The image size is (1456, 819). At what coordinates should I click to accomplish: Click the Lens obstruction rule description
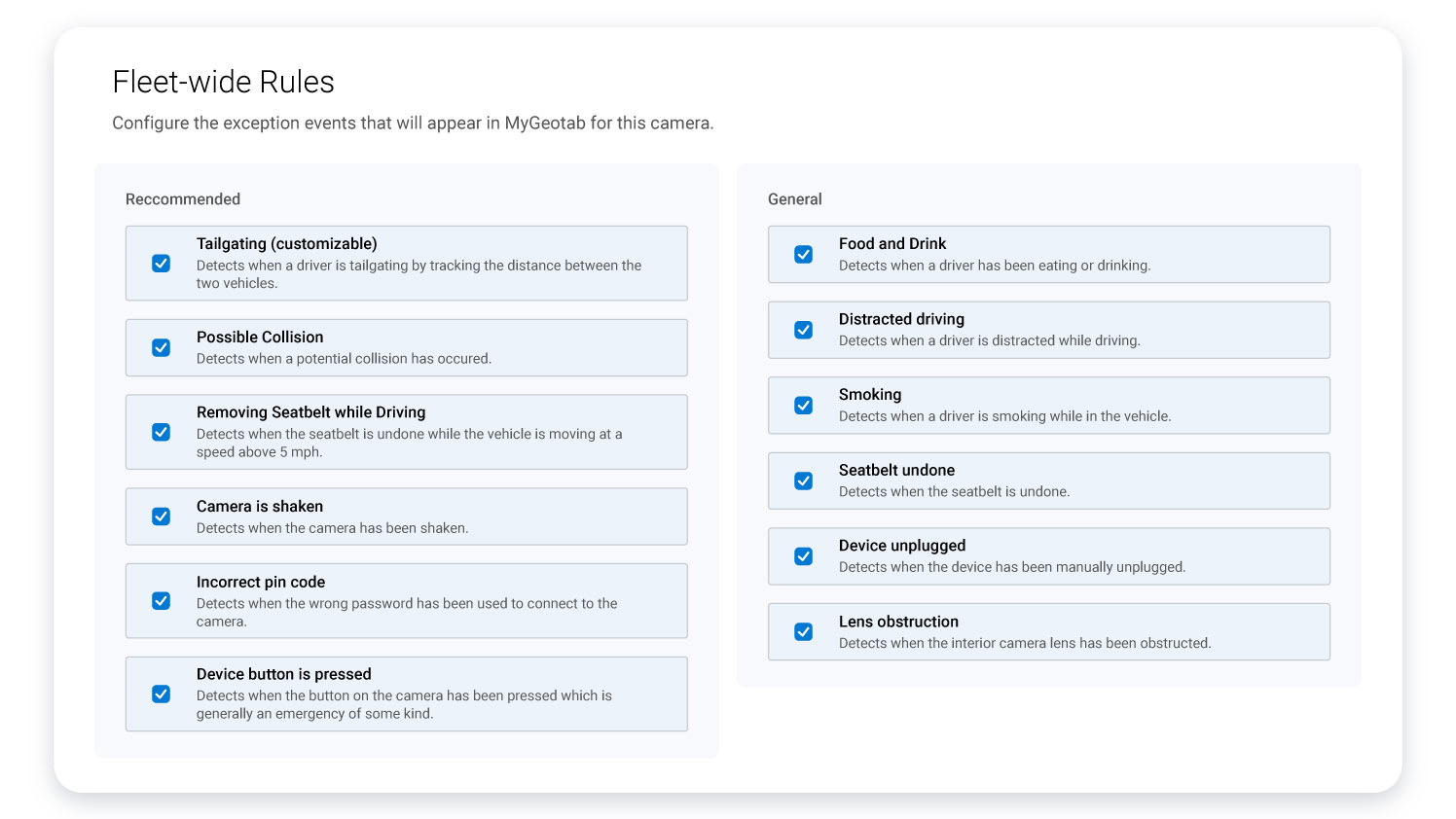click(x=1024, y=643)
